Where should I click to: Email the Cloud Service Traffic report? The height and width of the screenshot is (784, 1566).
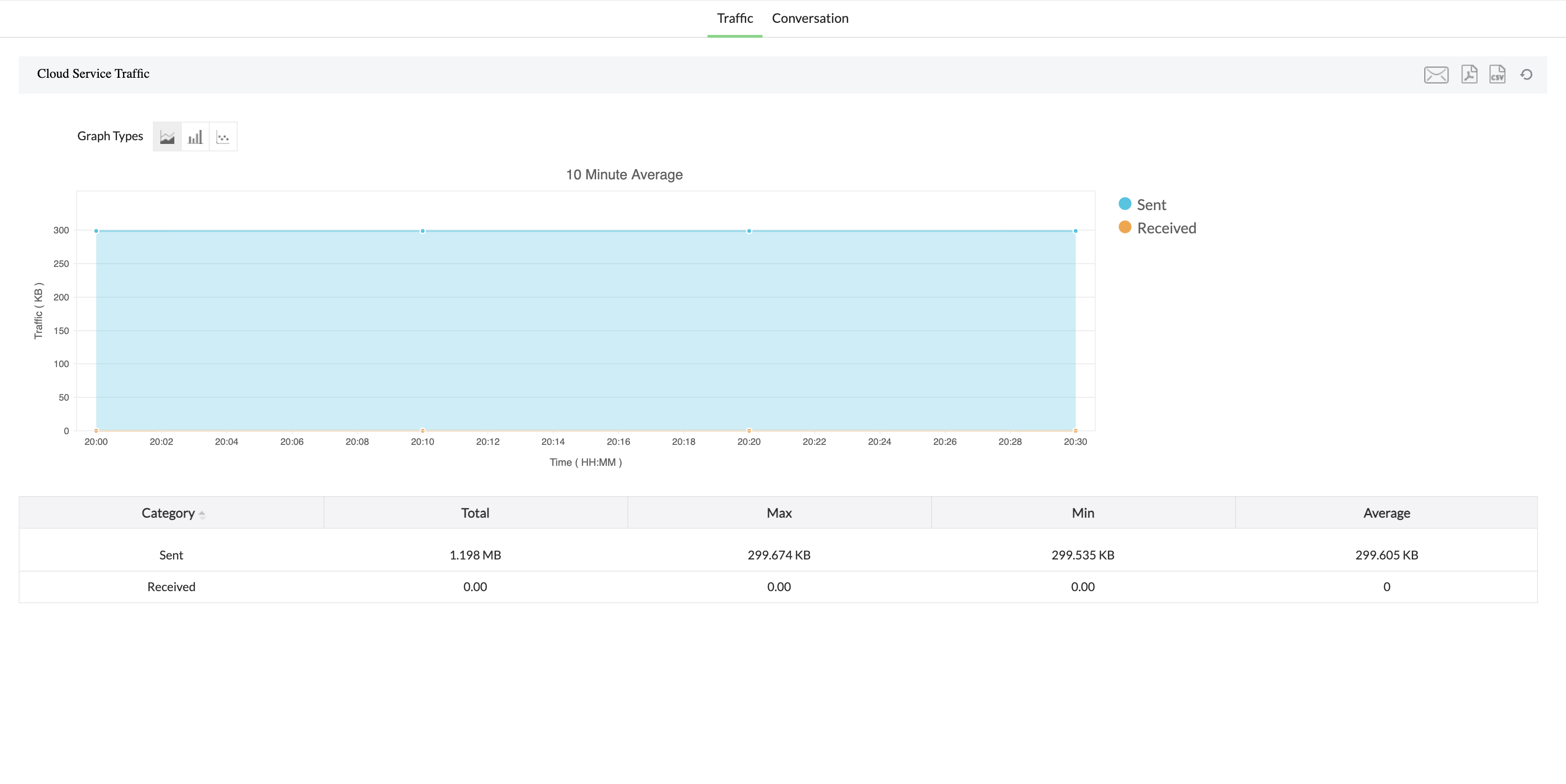click(x=1436, y=75)
